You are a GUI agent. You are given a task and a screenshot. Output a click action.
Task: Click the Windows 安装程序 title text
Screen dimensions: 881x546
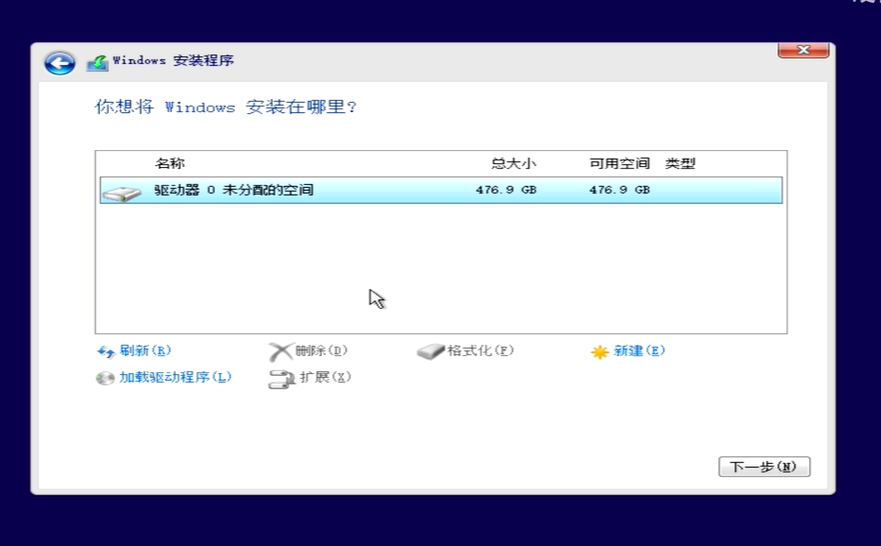pos(173,60)
